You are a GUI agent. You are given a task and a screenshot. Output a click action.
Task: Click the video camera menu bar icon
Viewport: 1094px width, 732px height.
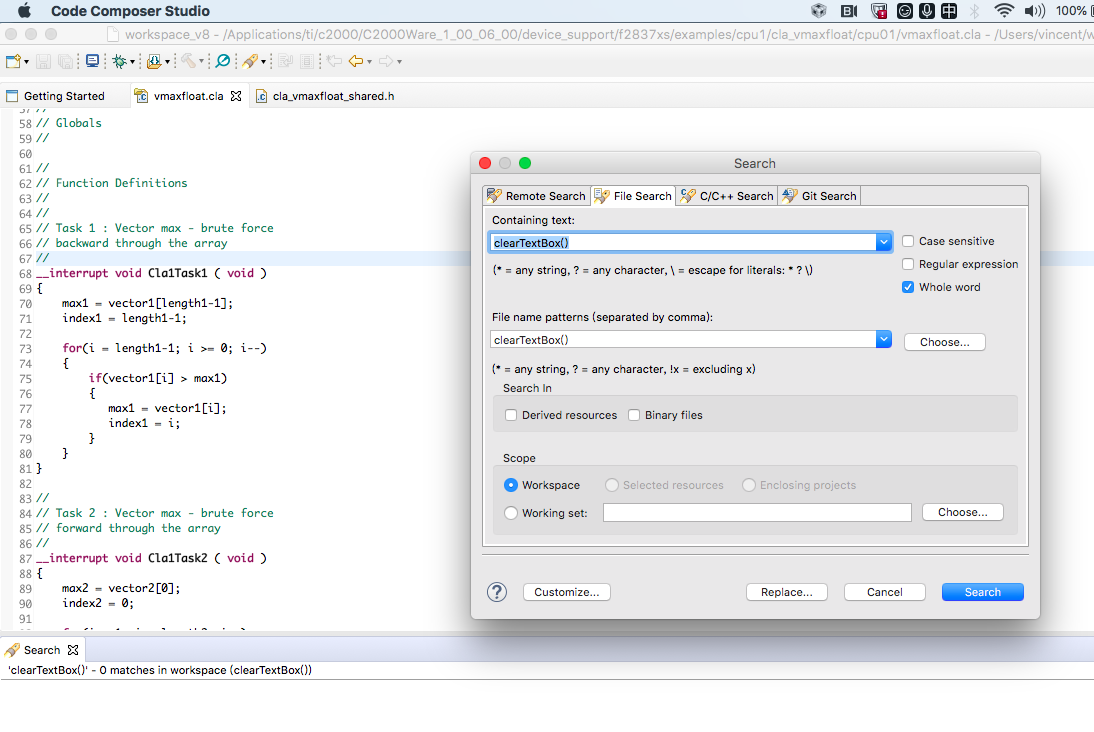(x=848, y=10)
